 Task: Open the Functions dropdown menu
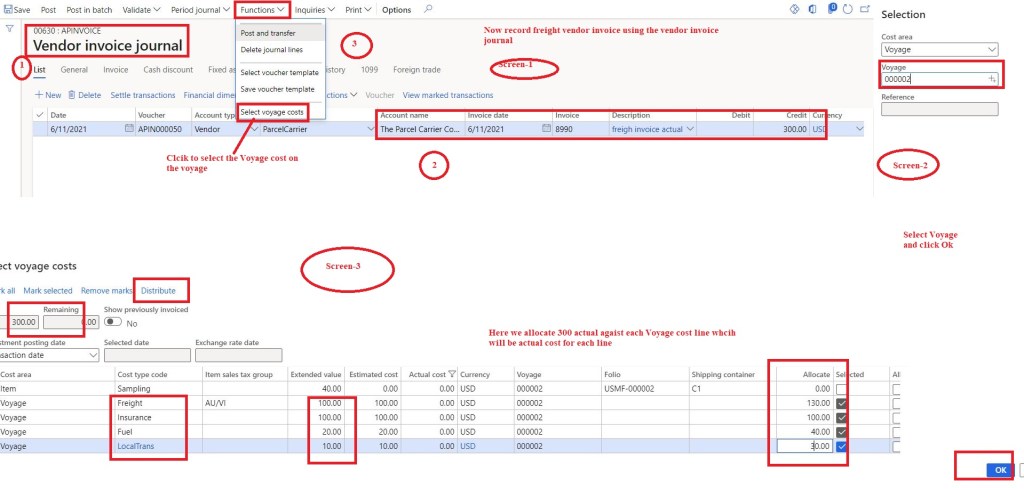pos(264,9)
